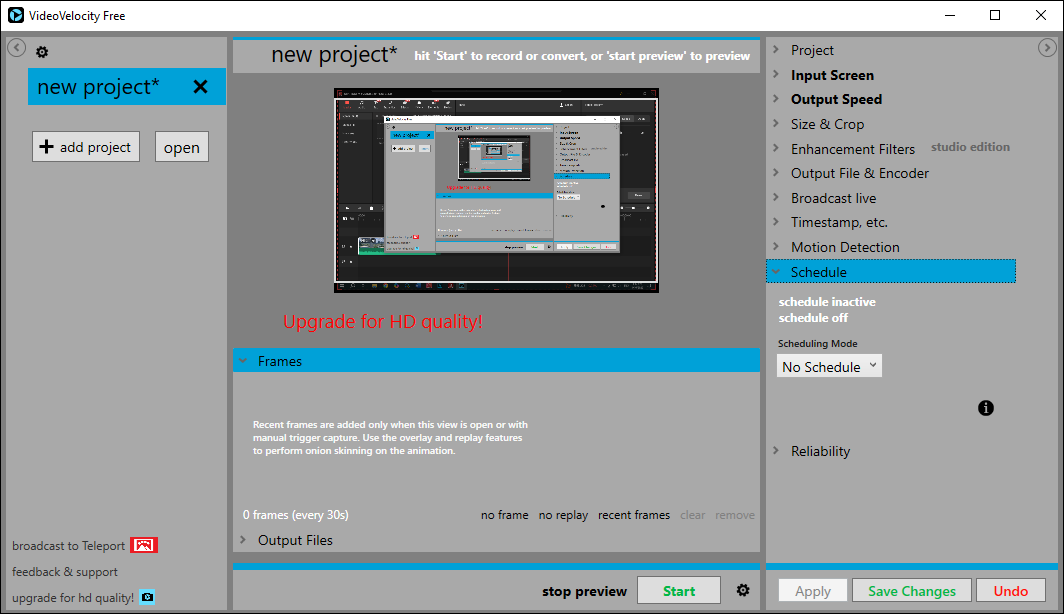Viewport: 1064px width, 614px height.
Task: Open the Input Screen settings section
Action: click(832, 74)
